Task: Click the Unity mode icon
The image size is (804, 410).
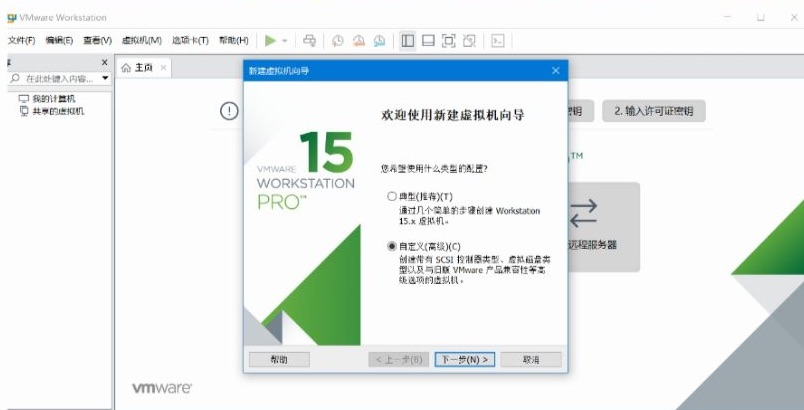Action: (x=469, y=40)
